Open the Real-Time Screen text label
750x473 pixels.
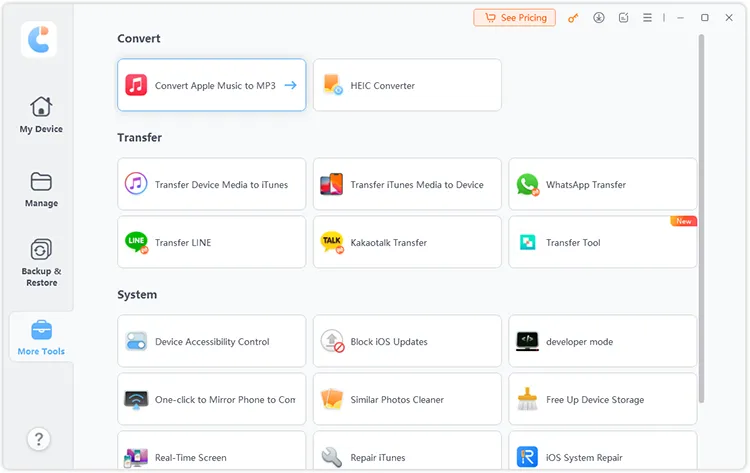pos(190,458)
